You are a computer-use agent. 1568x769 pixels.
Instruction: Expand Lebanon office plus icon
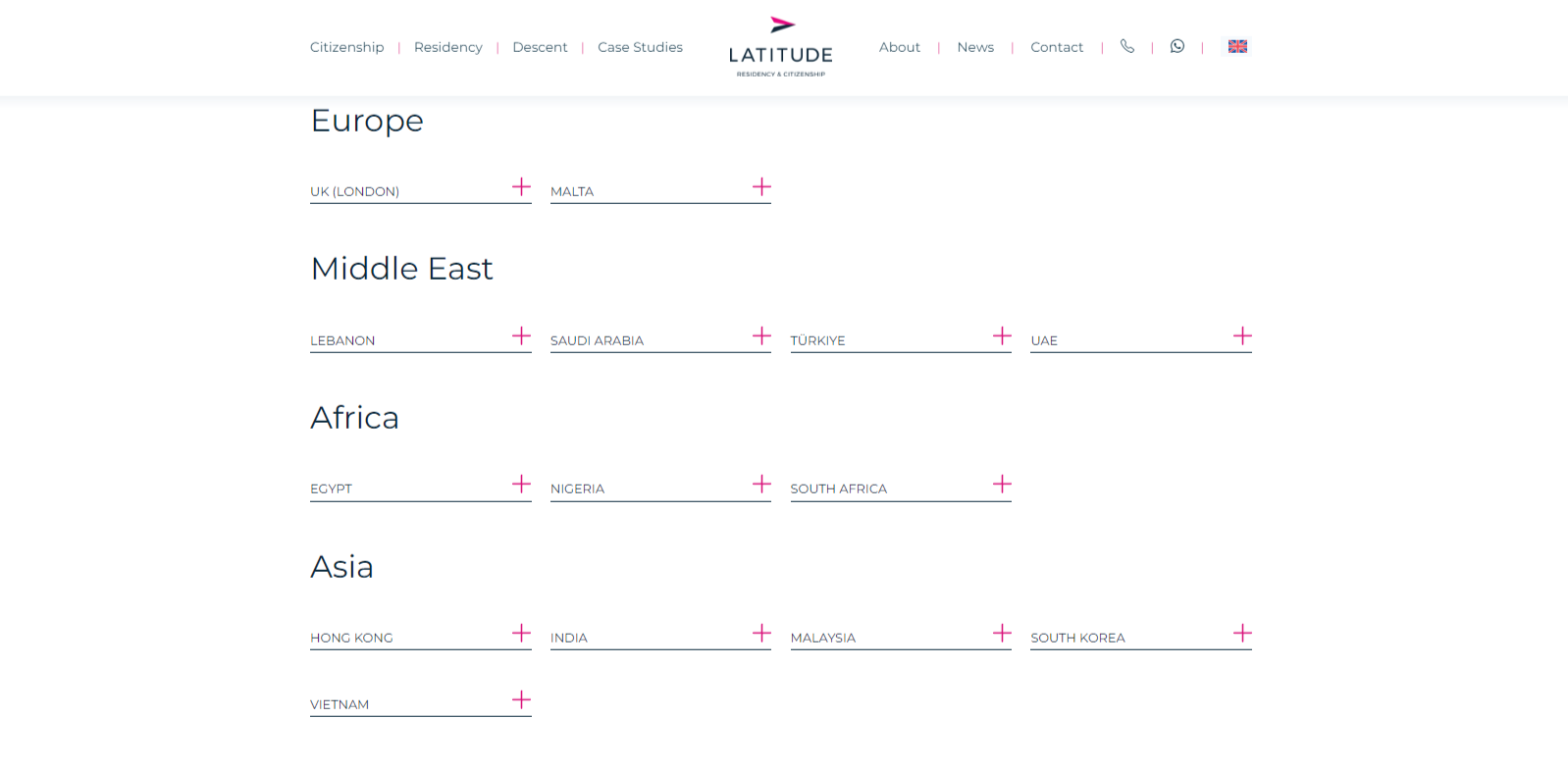click(x=521, y=336)
